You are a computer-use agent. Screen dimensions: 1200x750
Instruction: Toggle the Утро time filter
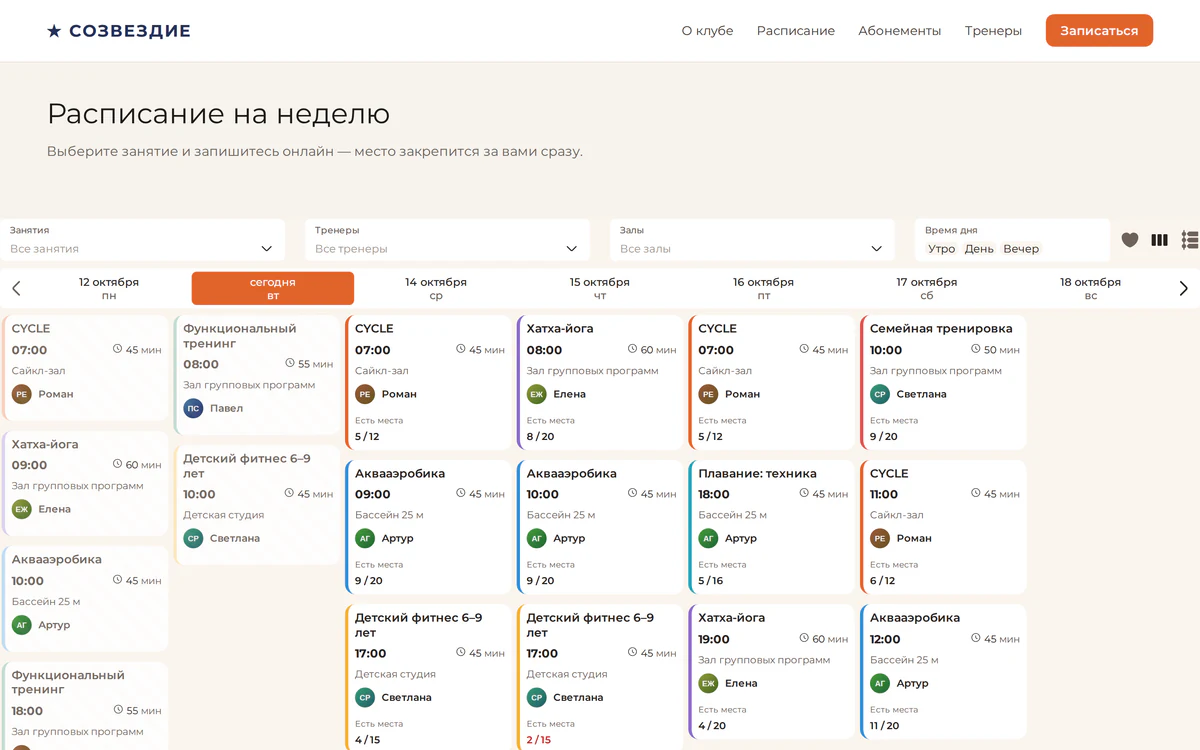[x=941, y=249]
